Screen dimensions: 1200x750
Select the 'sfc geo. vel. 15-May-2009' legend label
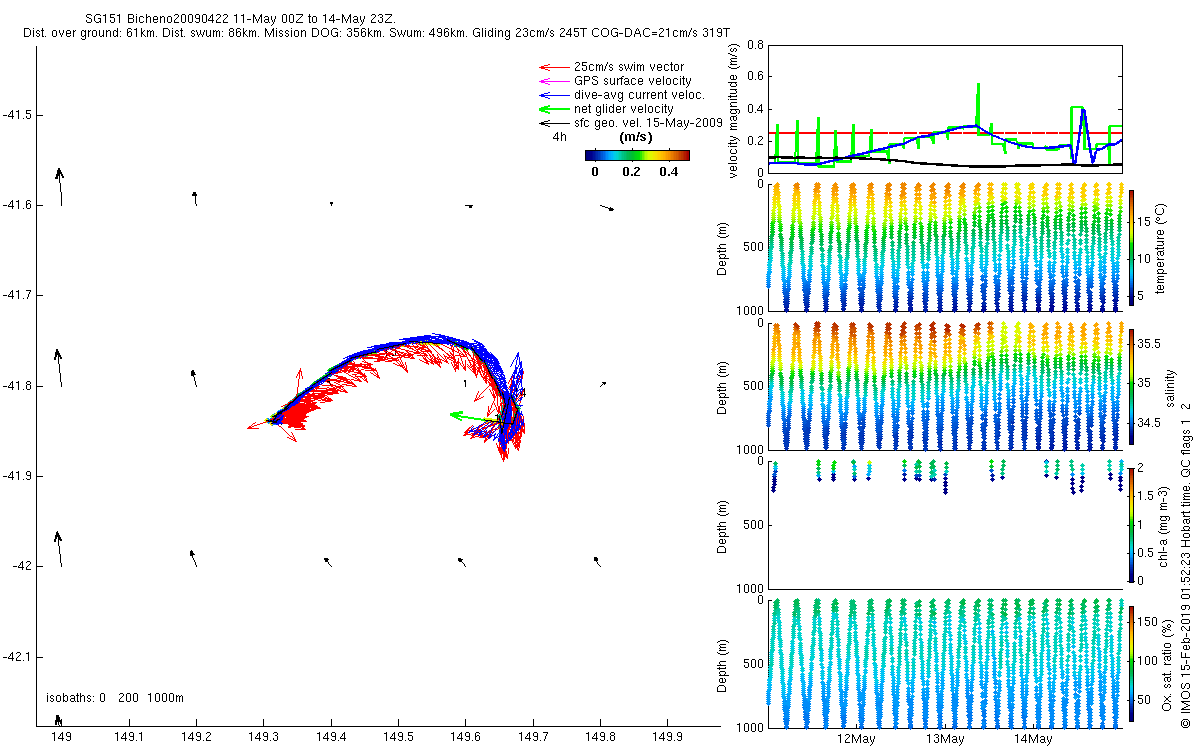click(648, 123)
